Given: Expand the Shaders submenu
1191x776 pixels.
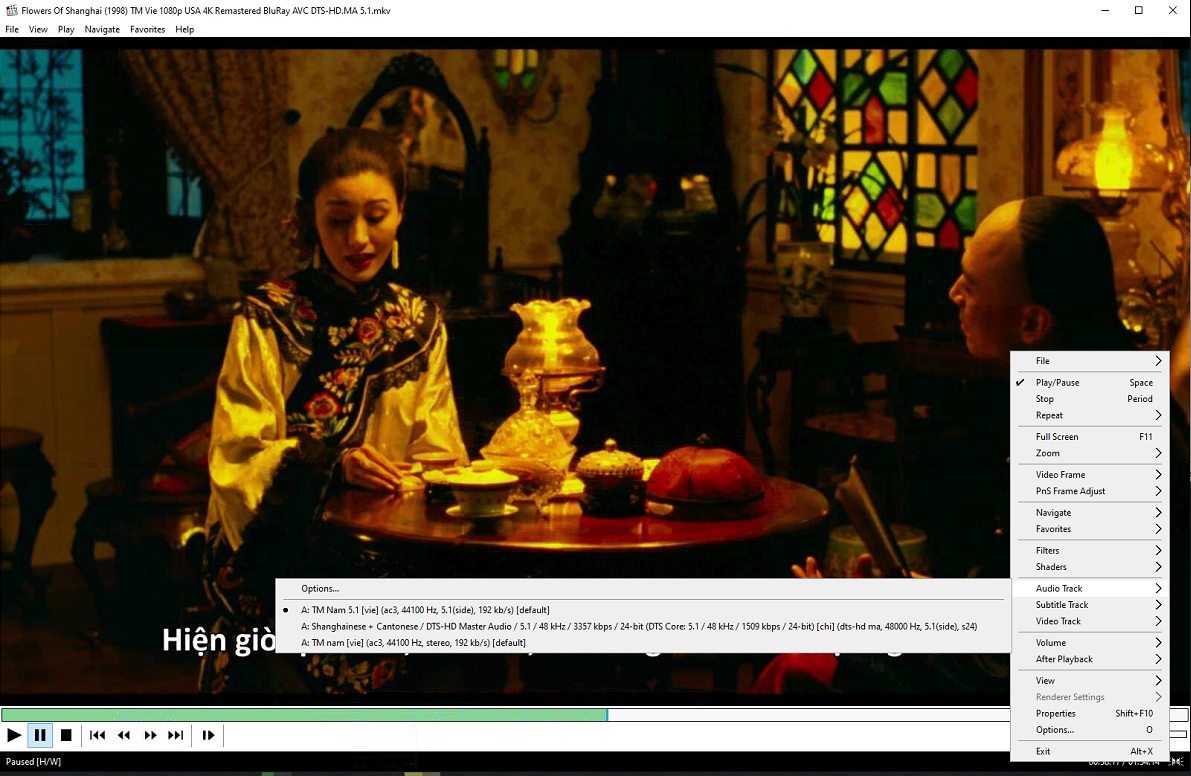Looking at the screenshot, I should point(1090,567).
